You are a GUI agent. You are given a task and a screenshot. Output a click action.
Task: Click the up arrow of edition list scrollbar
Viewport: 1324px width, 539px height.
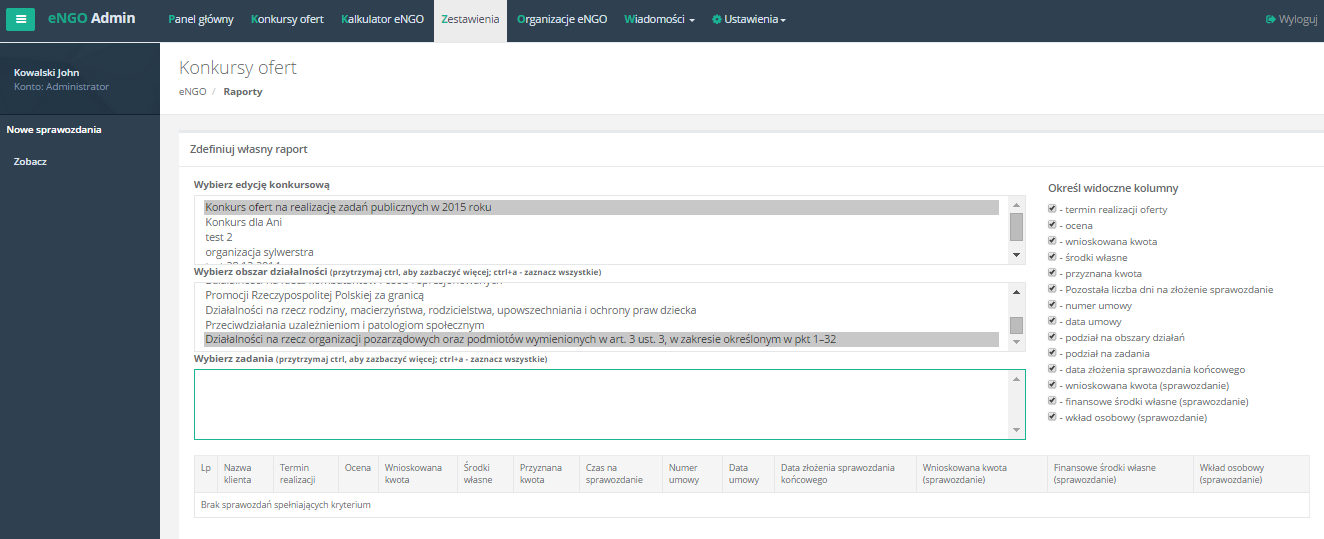(1017, 204)
